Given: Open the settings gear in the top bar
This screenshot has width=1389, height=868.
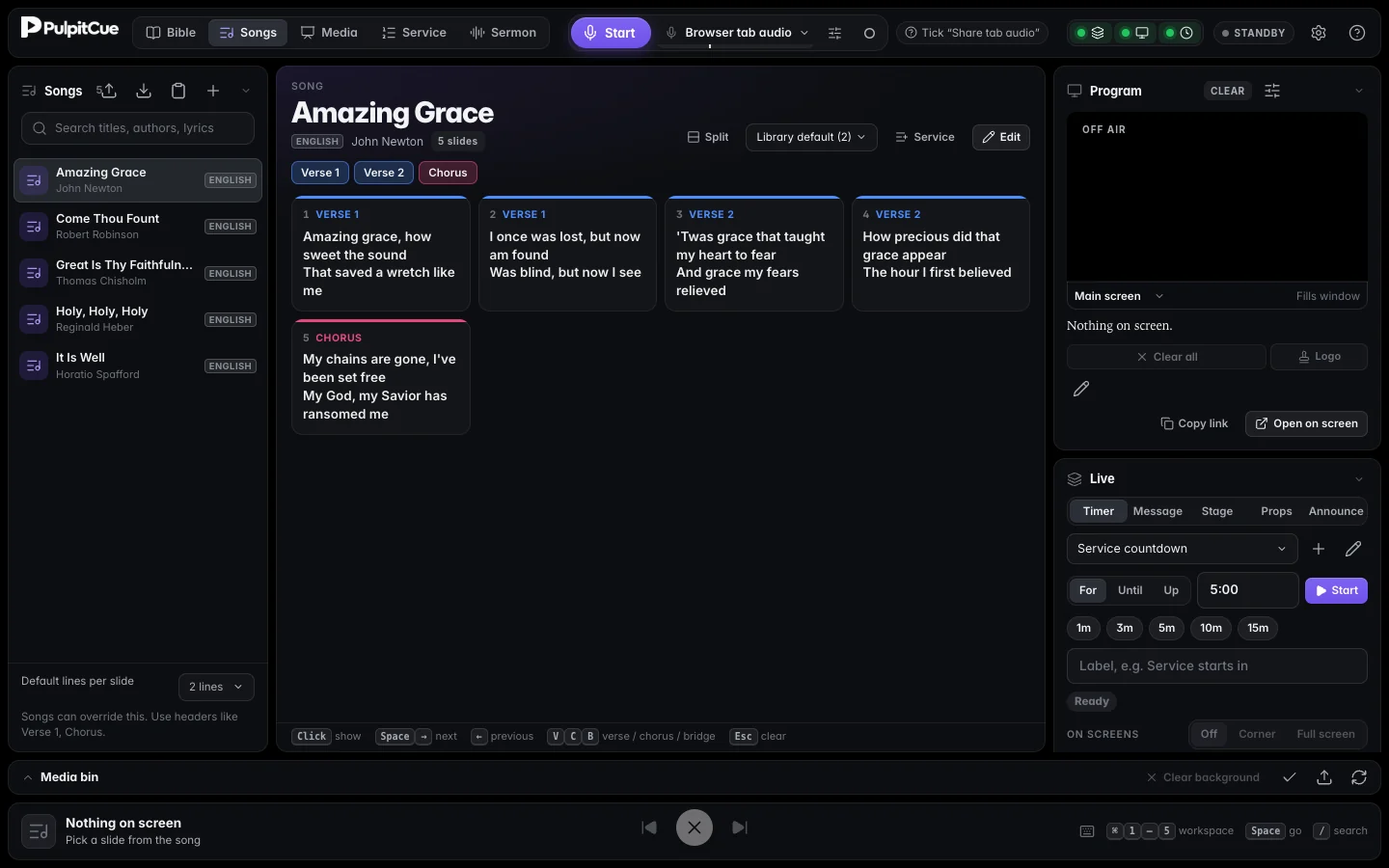Looking at the screenshot, I should [x=1319, y=33].
